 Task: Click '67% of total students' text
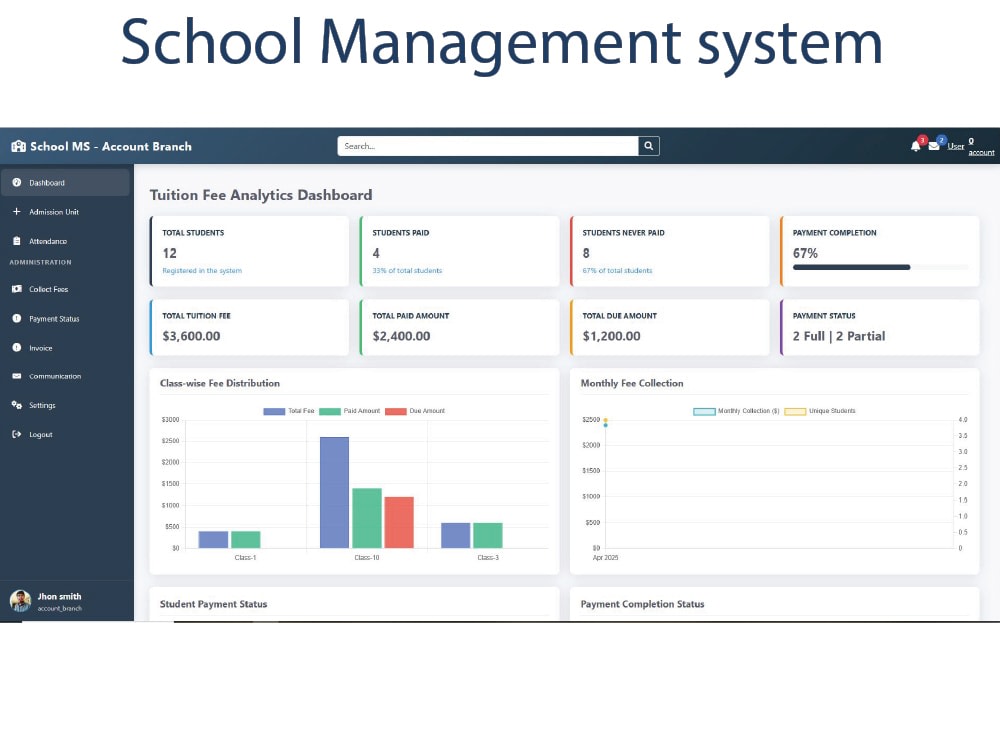pyautogui.click(x=617, y=270)
